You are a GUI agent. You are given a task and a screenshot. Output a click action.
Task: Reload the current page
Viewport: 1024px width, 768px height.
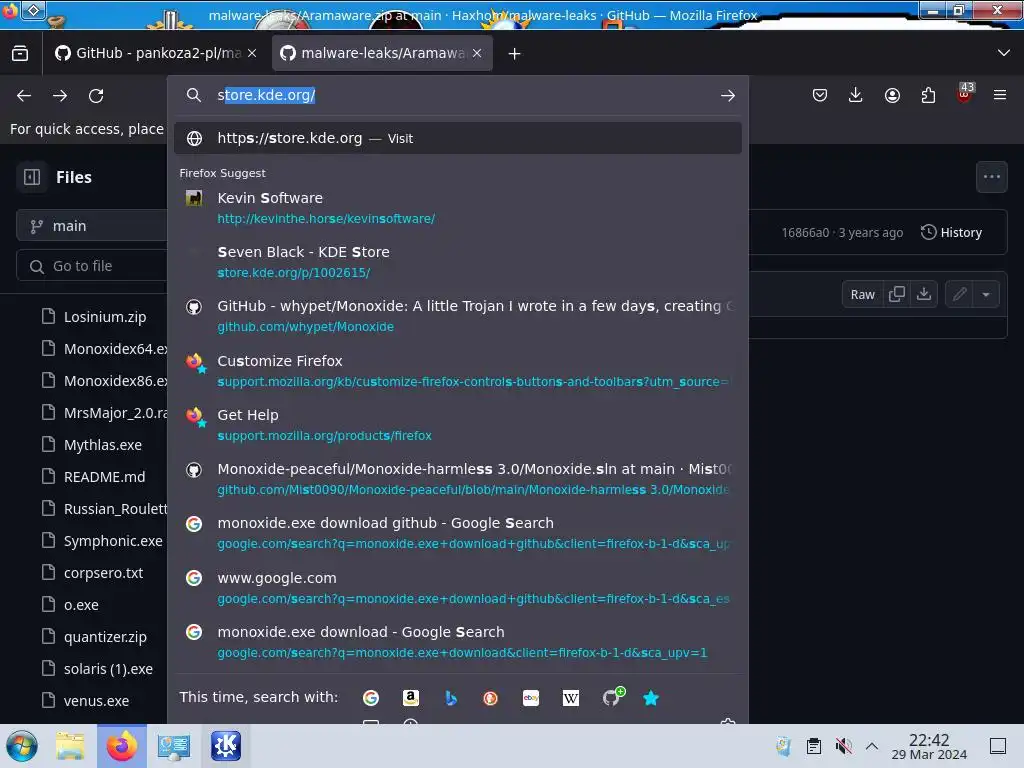click(x=96, y=95)
